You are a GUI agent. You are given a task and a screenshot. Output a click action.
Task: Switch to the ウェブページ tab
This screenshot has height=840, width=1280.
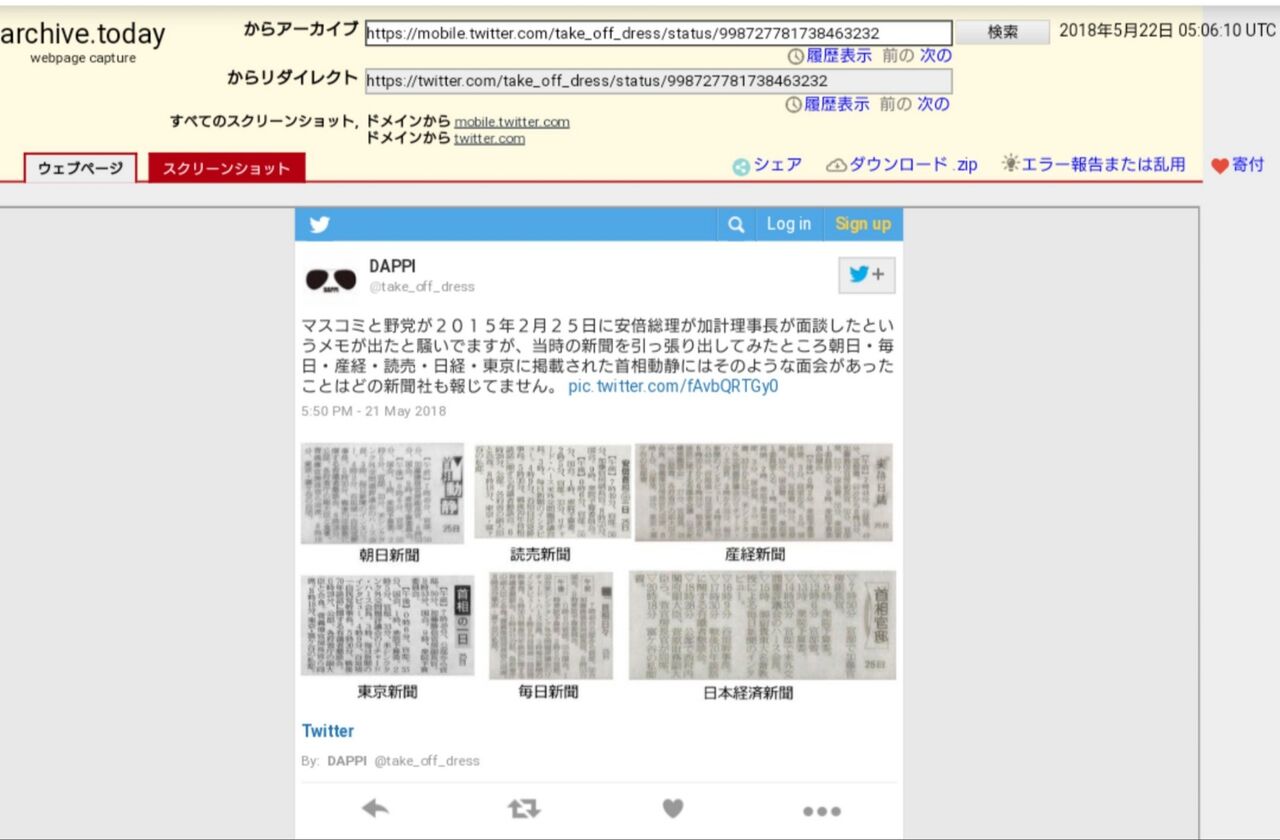click(81, 168)
